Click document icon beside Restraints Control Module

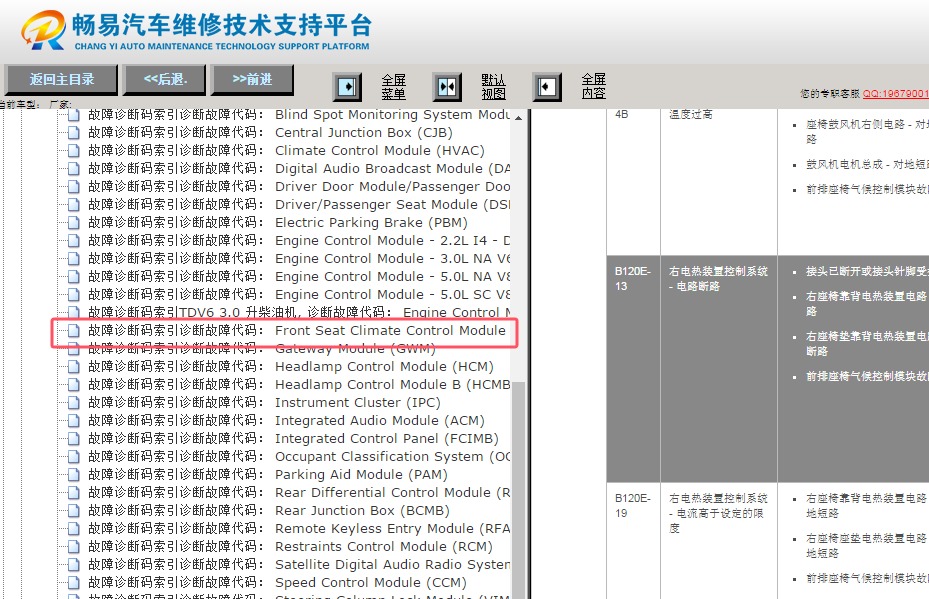point(73,547)
